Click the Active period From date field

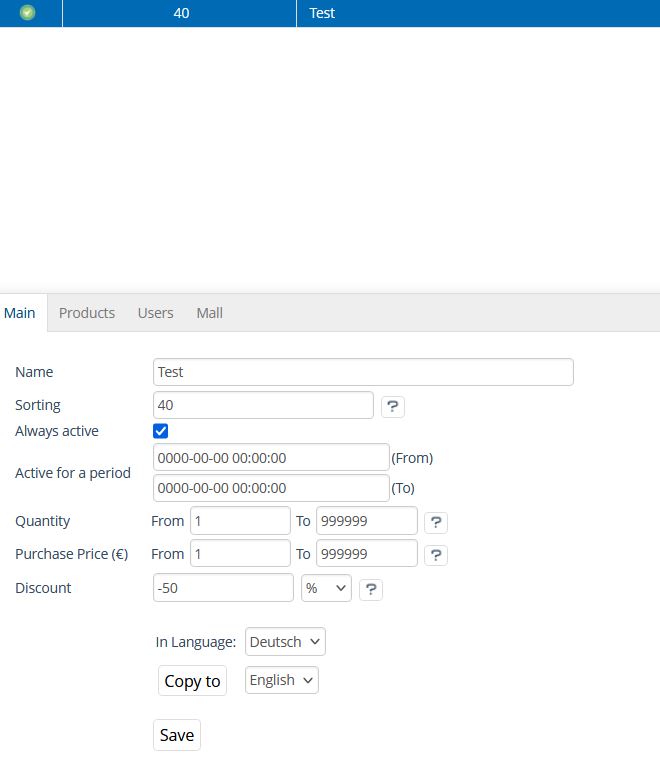point(271,458)
